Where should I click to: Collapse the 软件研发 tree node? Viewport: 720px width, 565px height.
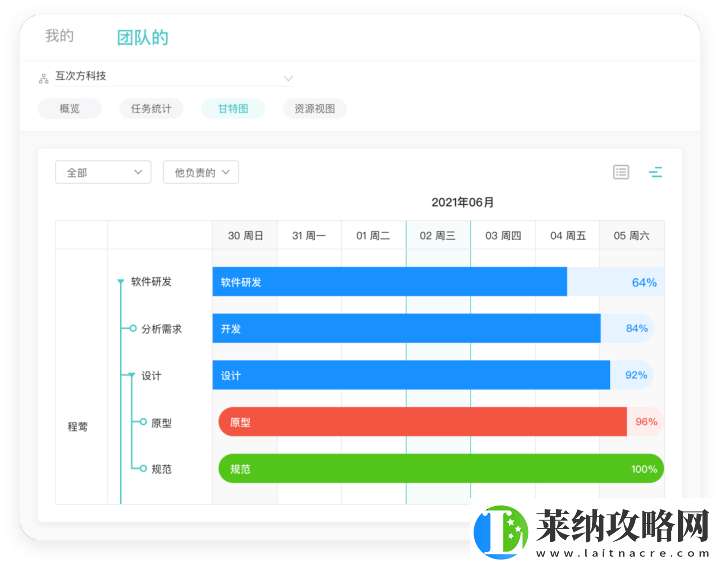pos(121,282)
